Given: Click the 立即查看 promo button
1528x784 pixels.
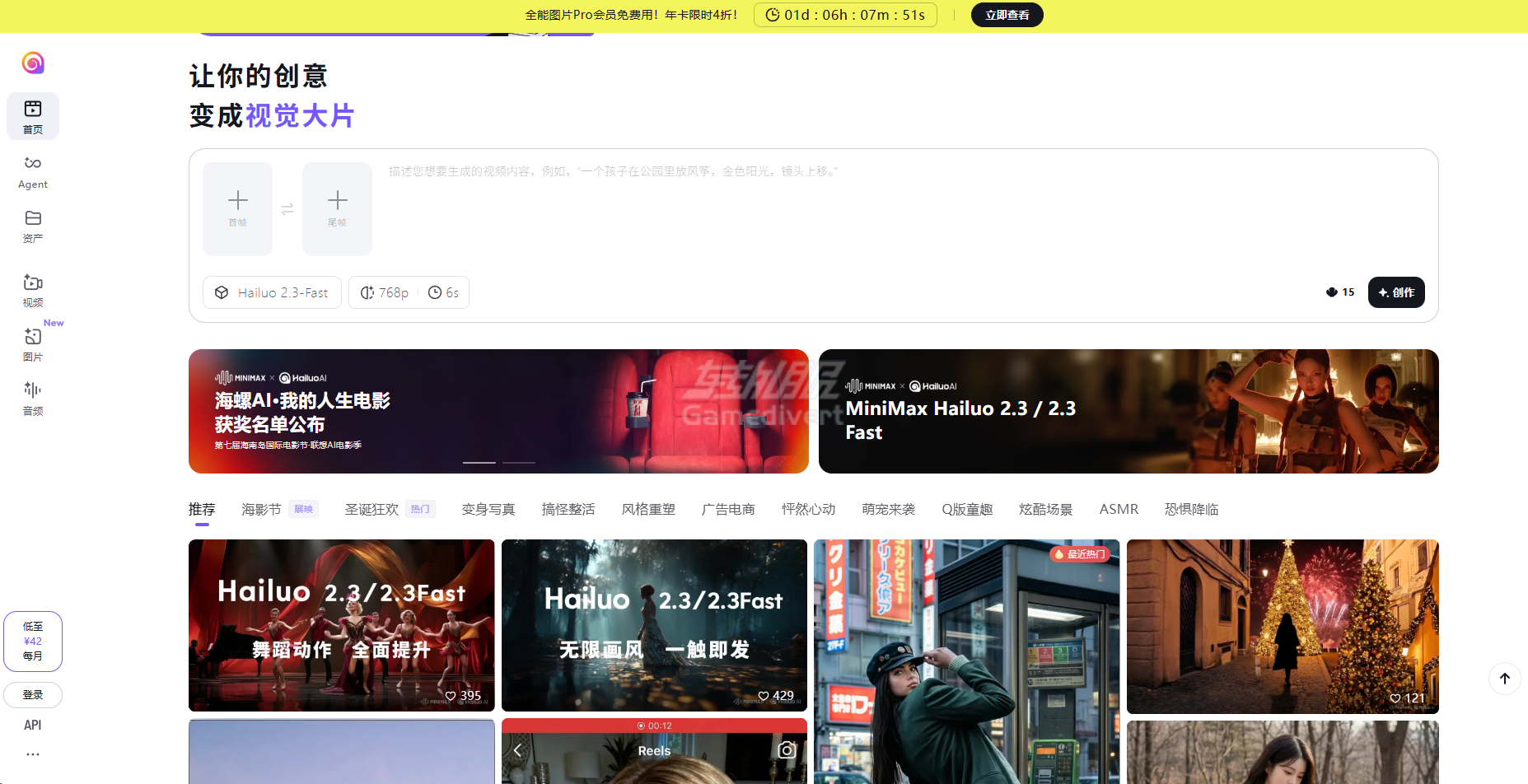Looking at the screenshot, I should tap(1007, 15).
